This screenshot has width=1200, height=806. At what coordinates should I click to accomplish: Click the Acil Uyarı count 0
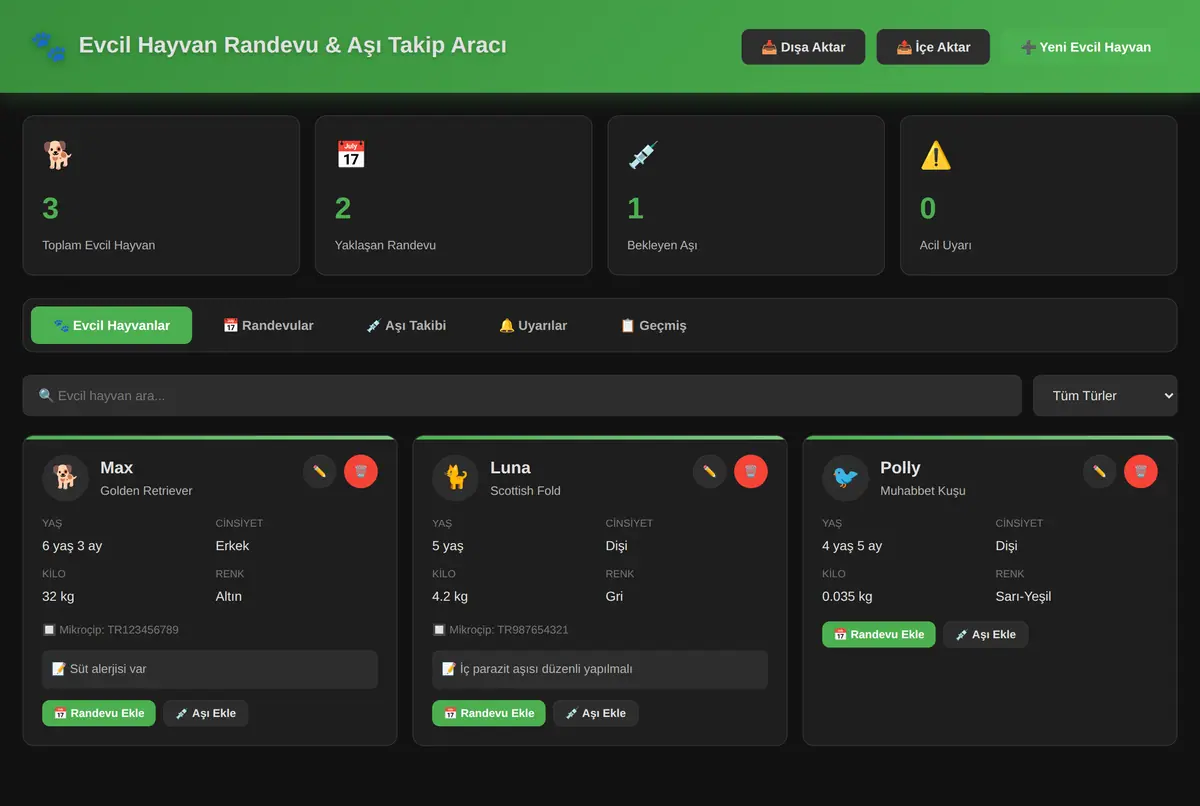click(x=928, y=208)
